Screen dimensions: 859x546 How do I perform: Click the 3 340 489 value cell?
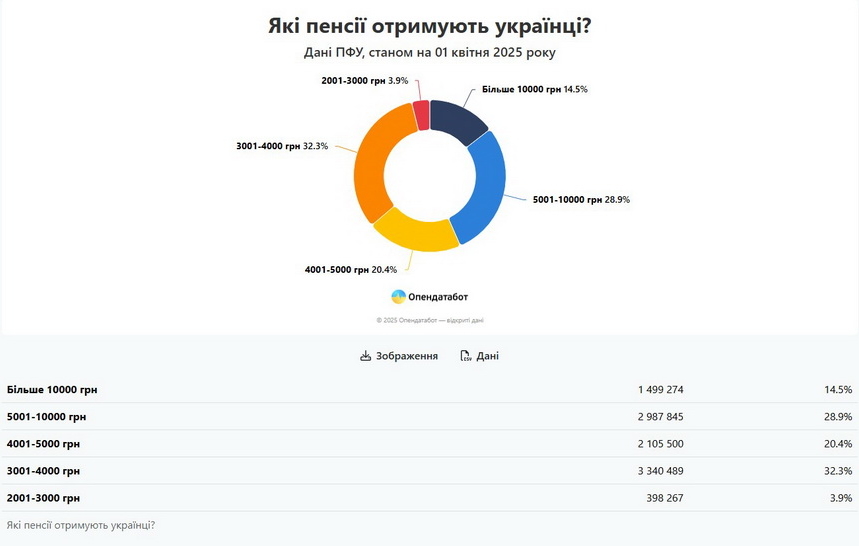[660, 470]
